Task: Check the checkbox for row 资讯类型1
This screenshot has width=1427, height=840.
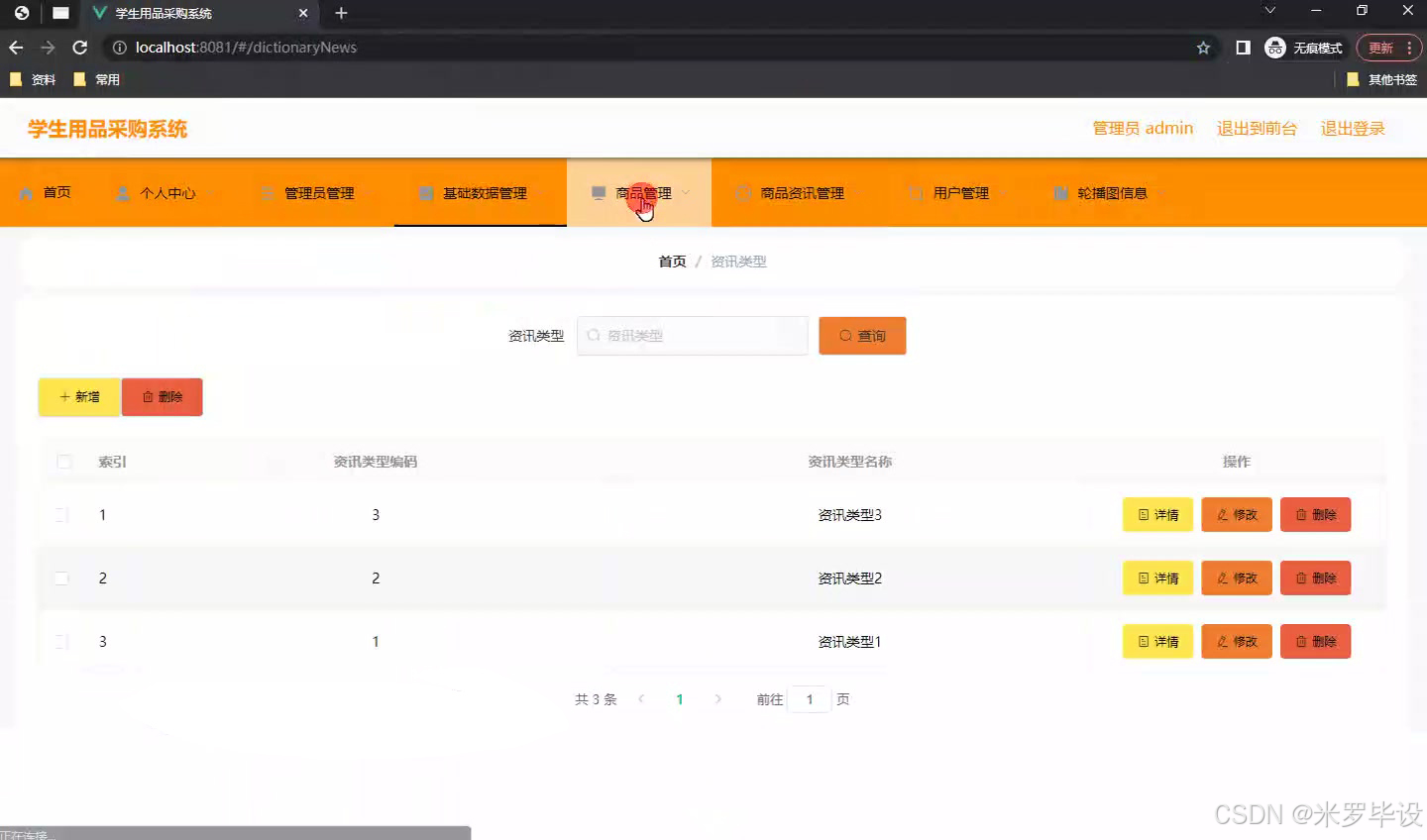Action: (x=62, y=641)
